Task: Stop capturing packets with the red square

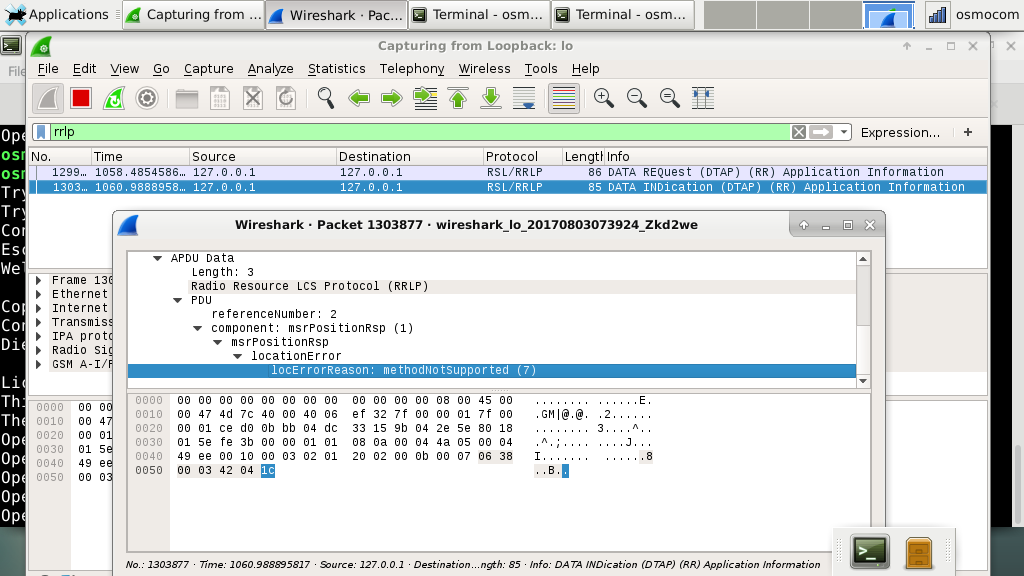Action: [81, 99]
